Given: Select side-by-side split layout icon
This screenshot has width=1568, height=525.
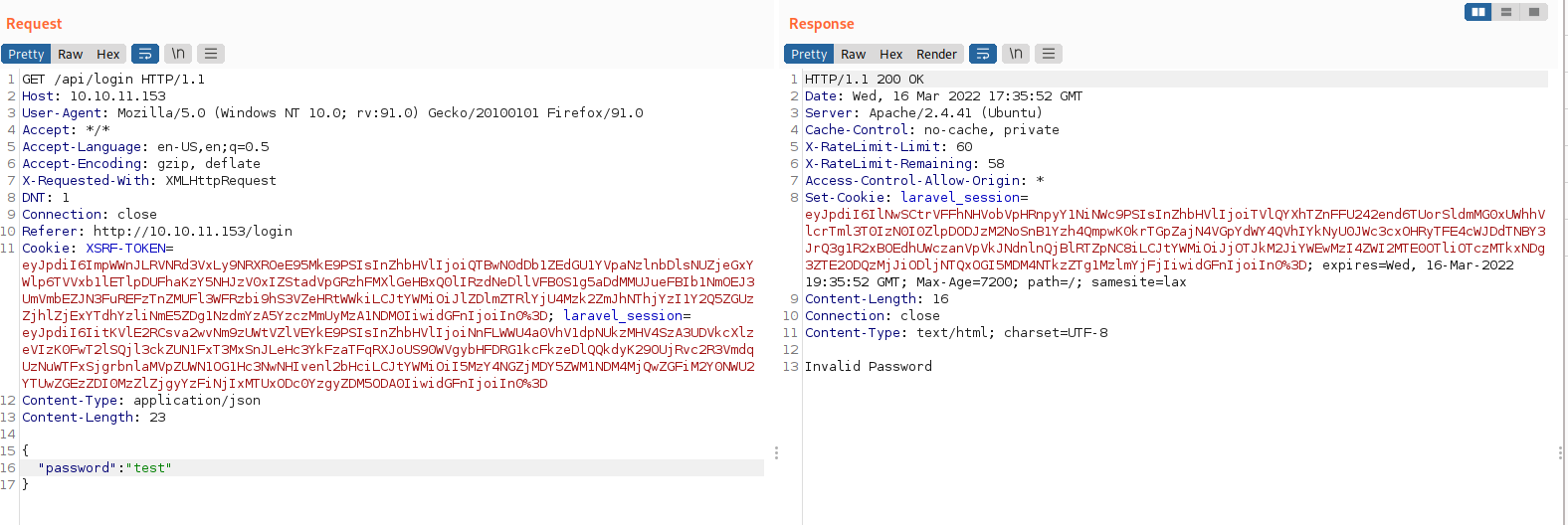Looking at the screenshot, I should (1478, 12).
